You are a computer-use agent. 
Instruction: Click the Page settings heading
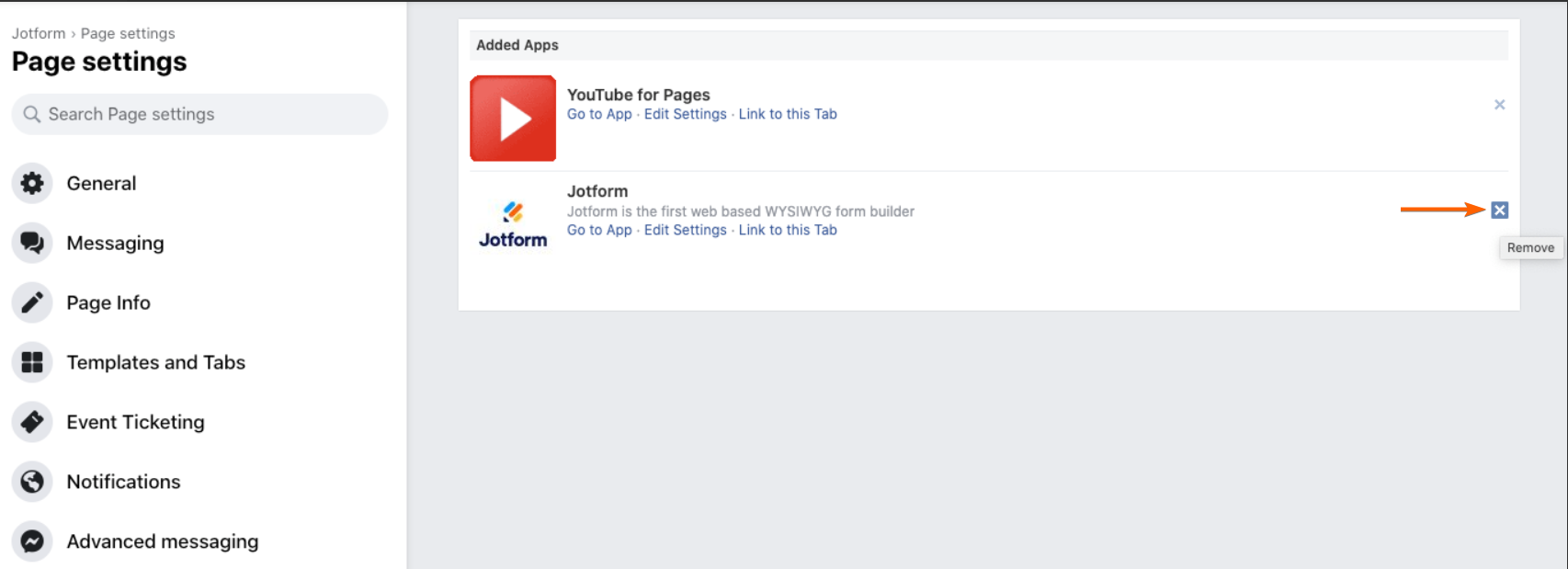click(99, 62)
